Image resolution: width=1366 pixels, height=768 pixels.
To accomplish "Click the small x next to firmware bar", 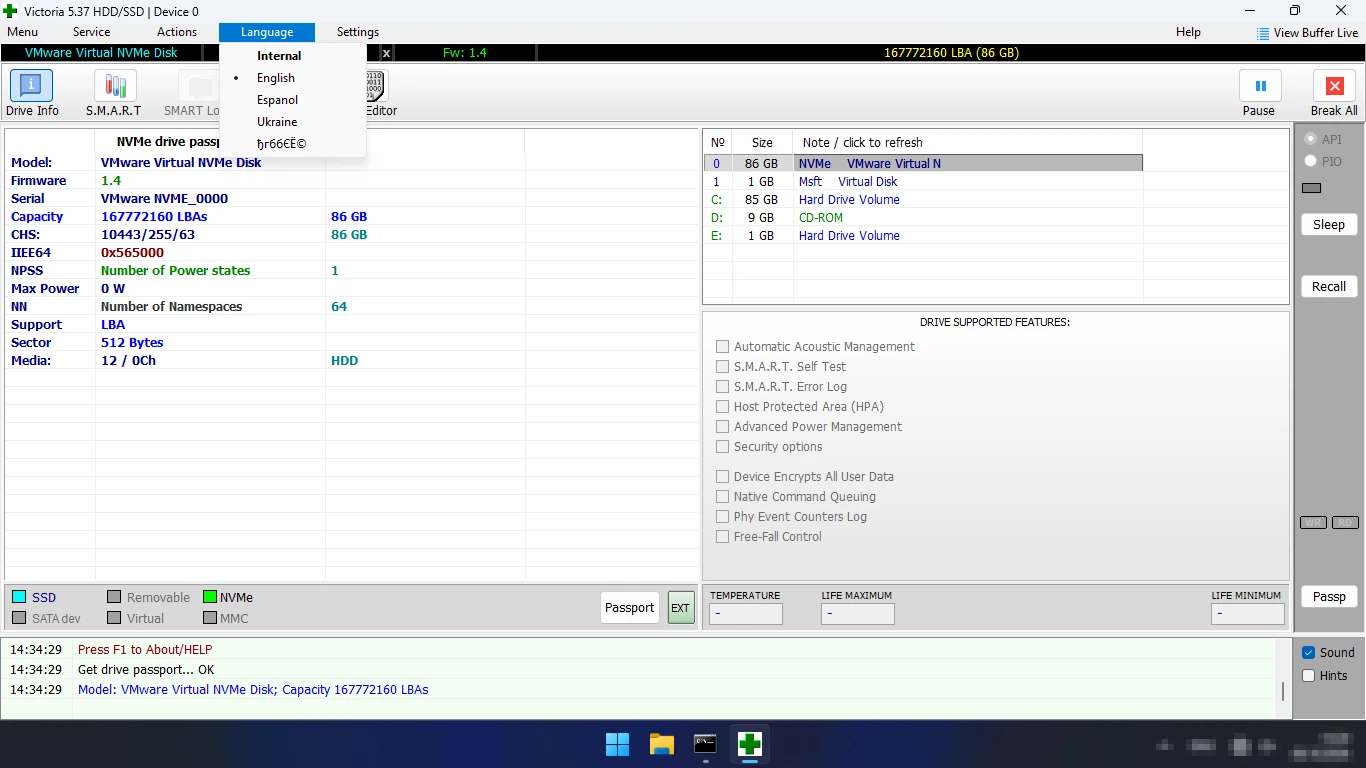I will (386, 53).
